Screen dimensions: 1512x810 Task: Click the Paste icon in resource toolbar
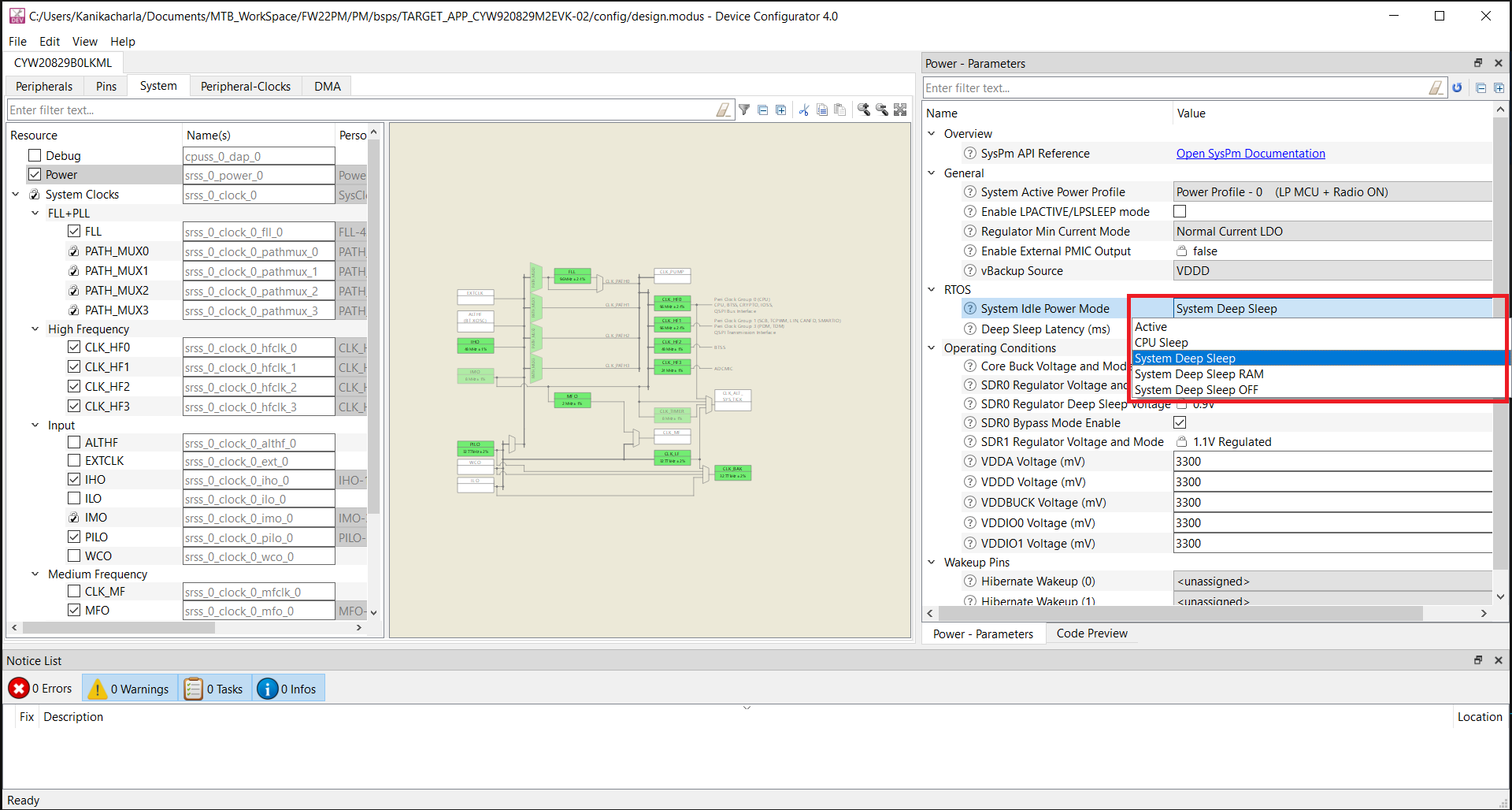click(840, 110)
